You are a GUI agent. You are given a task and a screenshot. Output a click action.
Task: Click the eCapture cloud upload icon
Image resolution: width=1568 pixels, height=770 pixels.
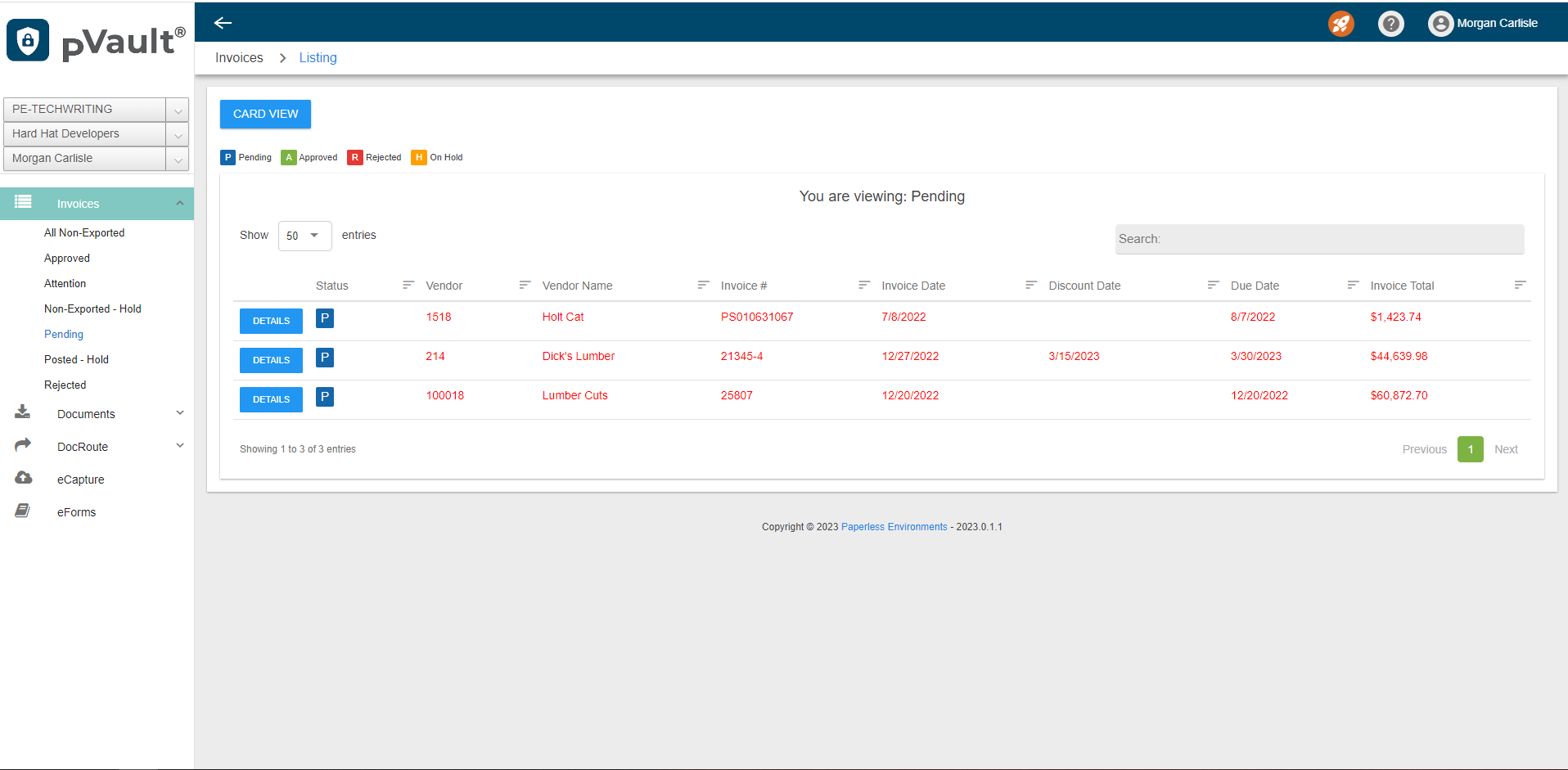24,478
